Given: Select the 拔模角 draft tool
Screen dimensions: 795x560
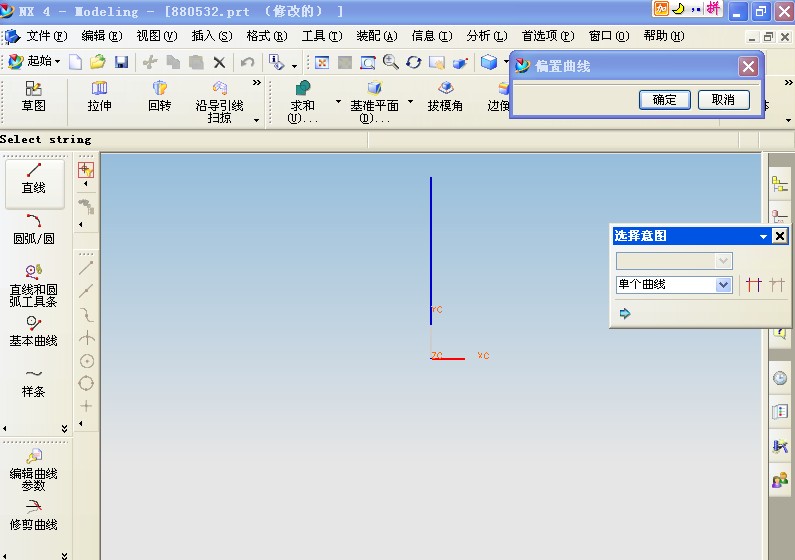Looking at the screenshot, I should [x=445, y=96].
